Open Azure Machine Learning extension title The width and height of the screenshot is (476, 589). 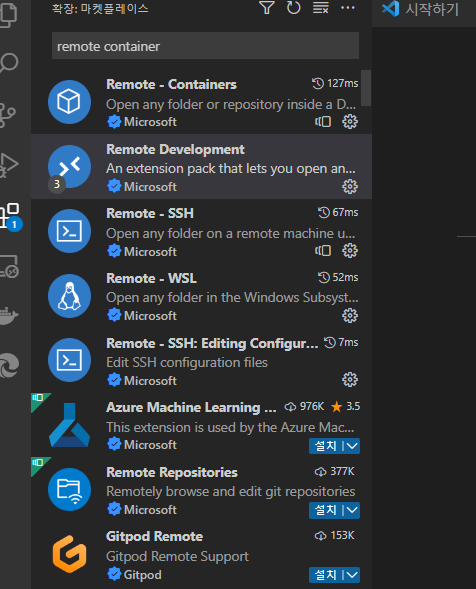[191, 408]
